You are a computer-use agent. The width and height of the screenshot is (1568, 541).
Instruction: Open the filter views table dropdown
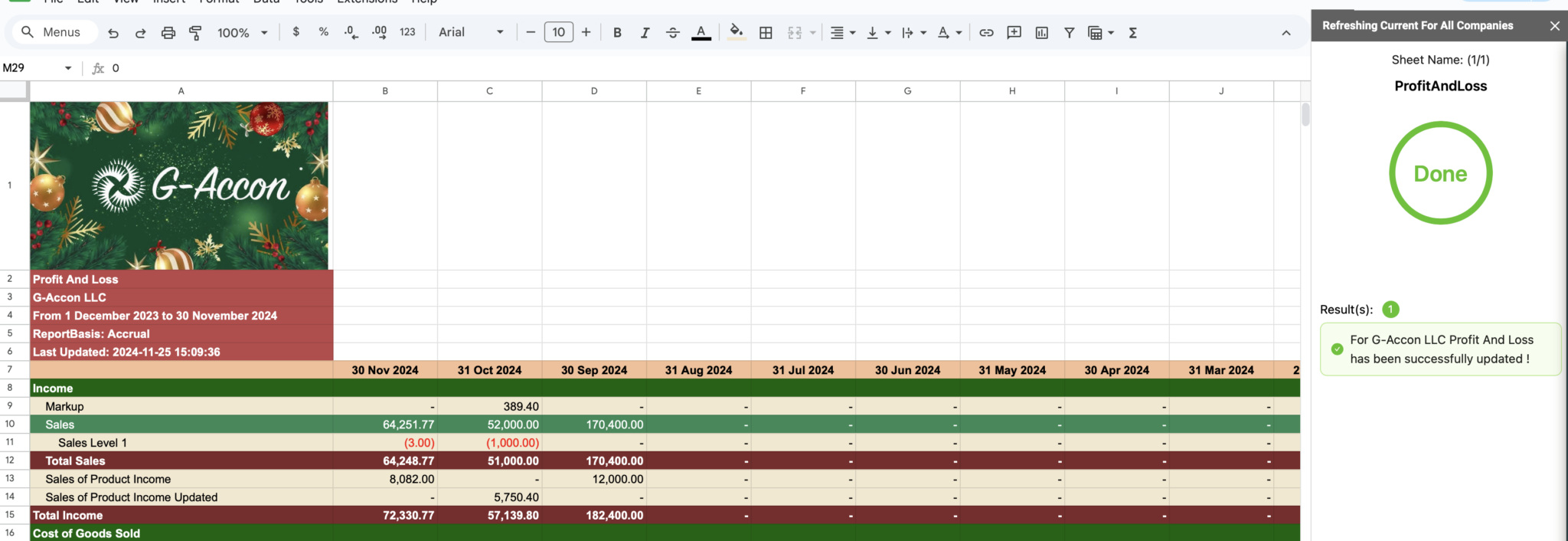click(x=1101, y=32)
